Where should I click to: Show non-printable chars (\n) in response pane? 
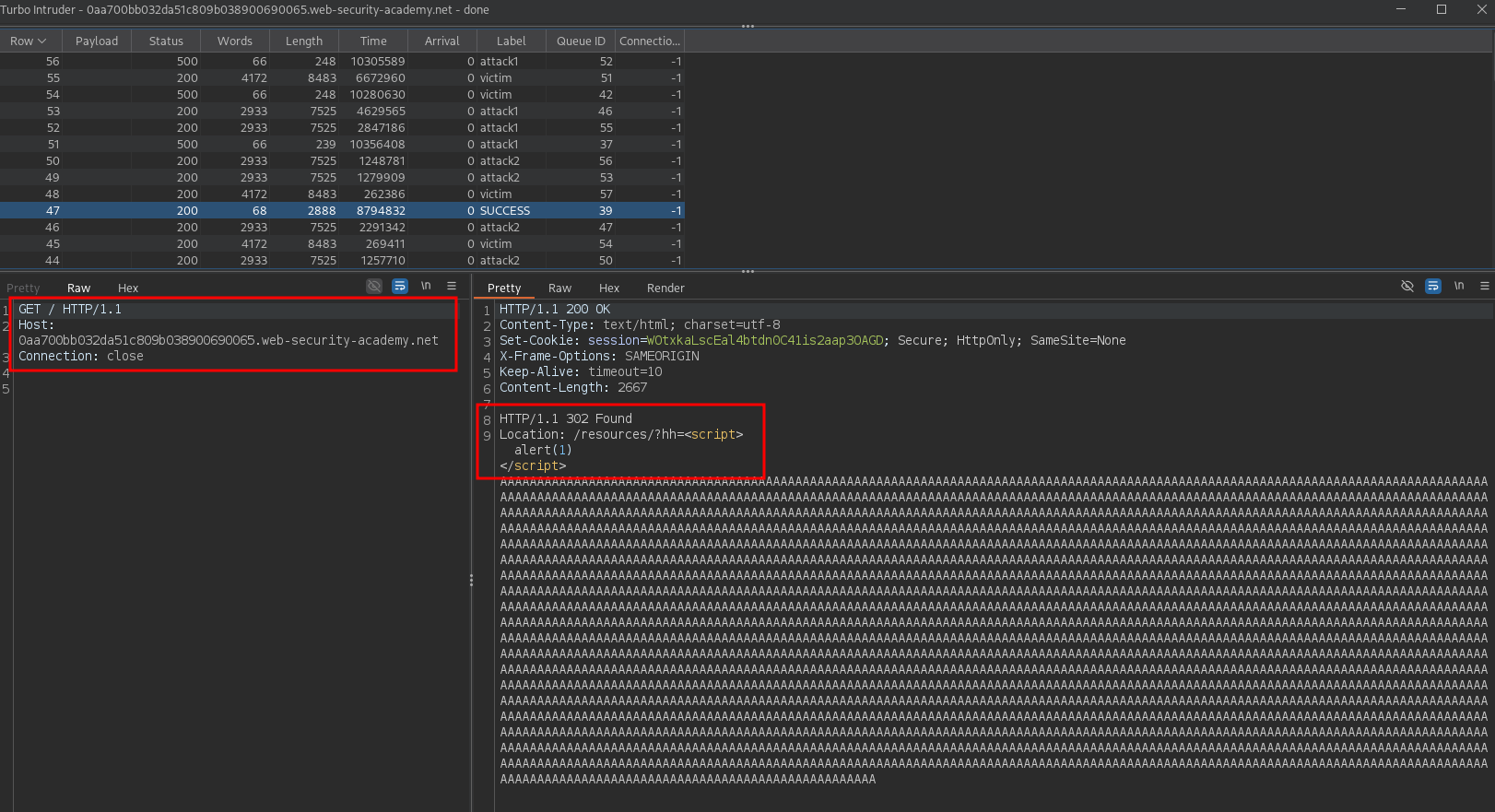click(x=1459, y=287)
